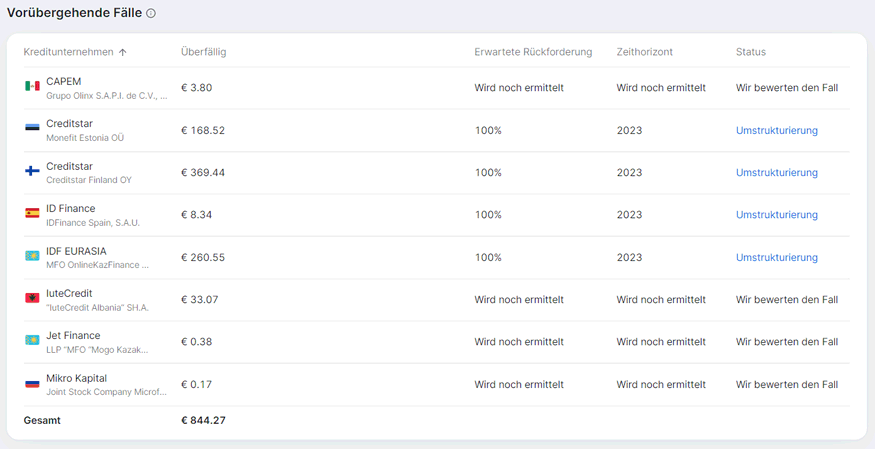Click the Status column header
Viewport: 875px width, 449px height.
click(751, 52)
